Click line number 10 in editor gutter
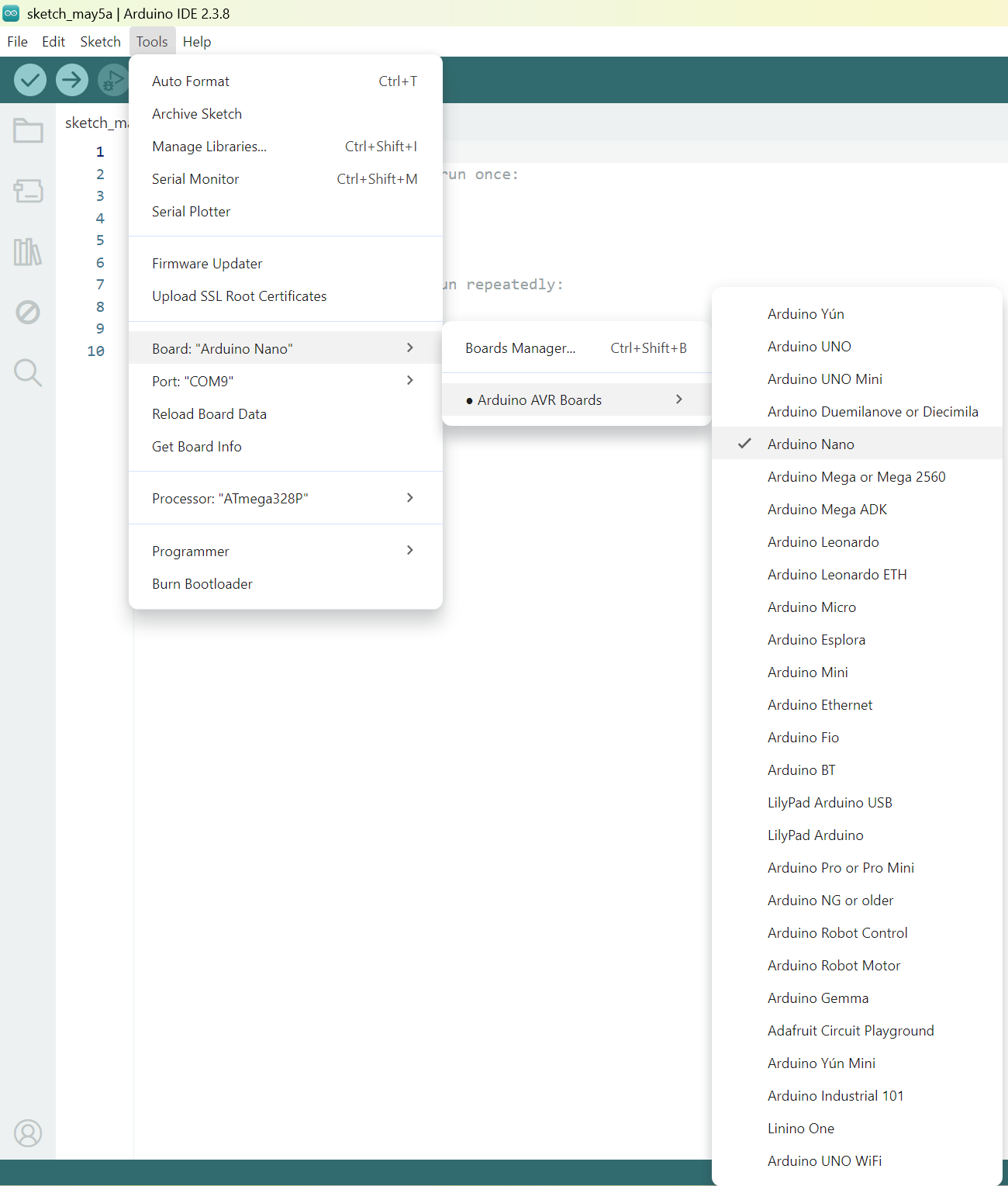Viewport: 1008px width, 1186px height. 95,351
